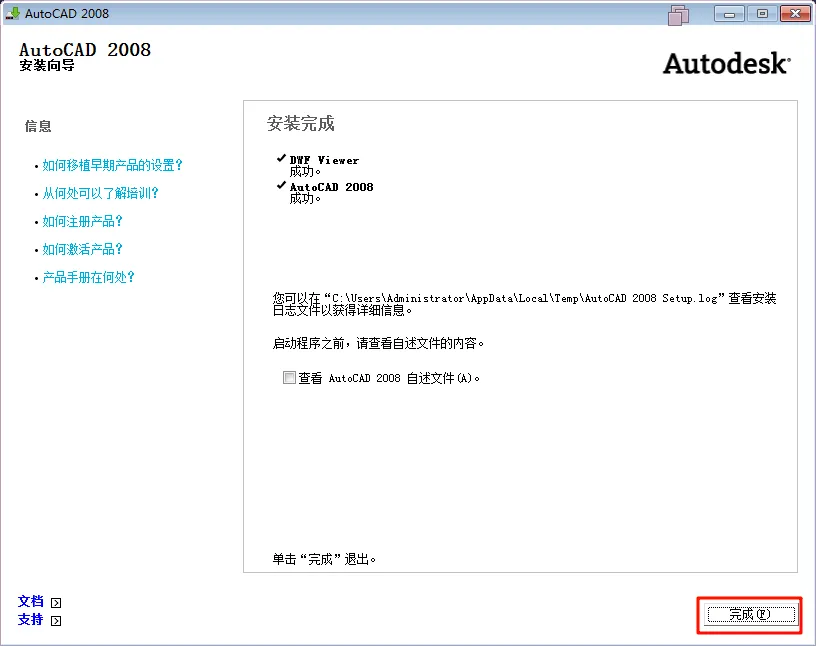The width and height of the screenshot is (816, 646).
Task: Click the DWF Viewer success entry
Action: pyautogui.click(x=318, y=166)
